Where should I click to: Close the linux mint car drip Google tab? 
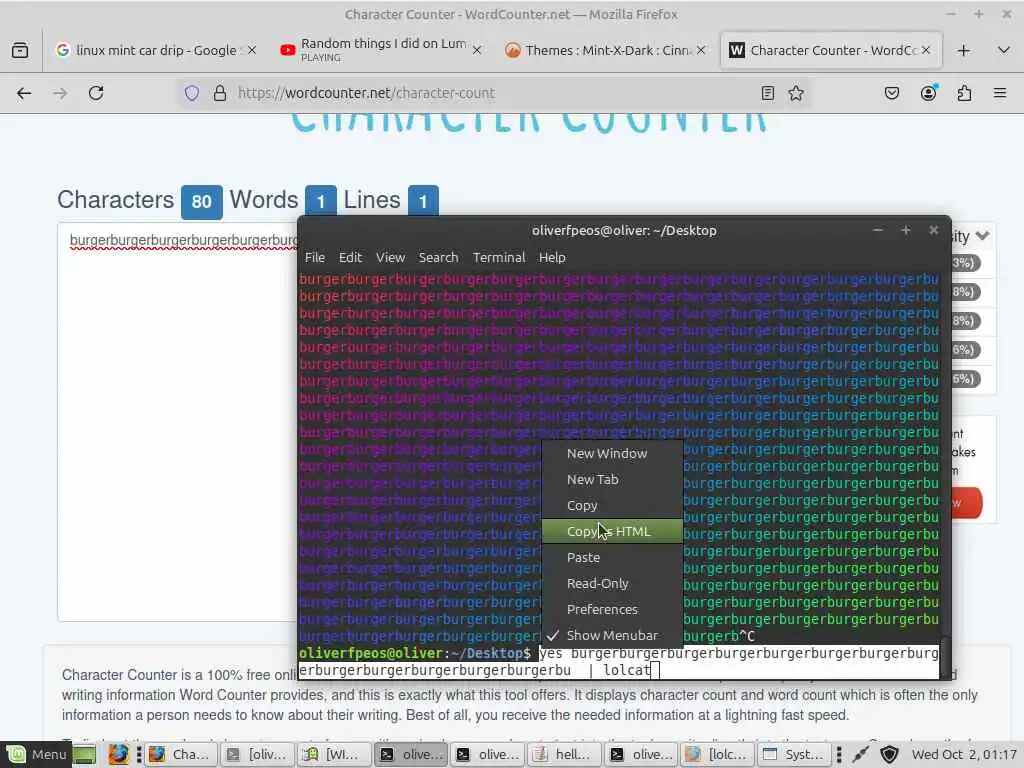tap(252, 50)
